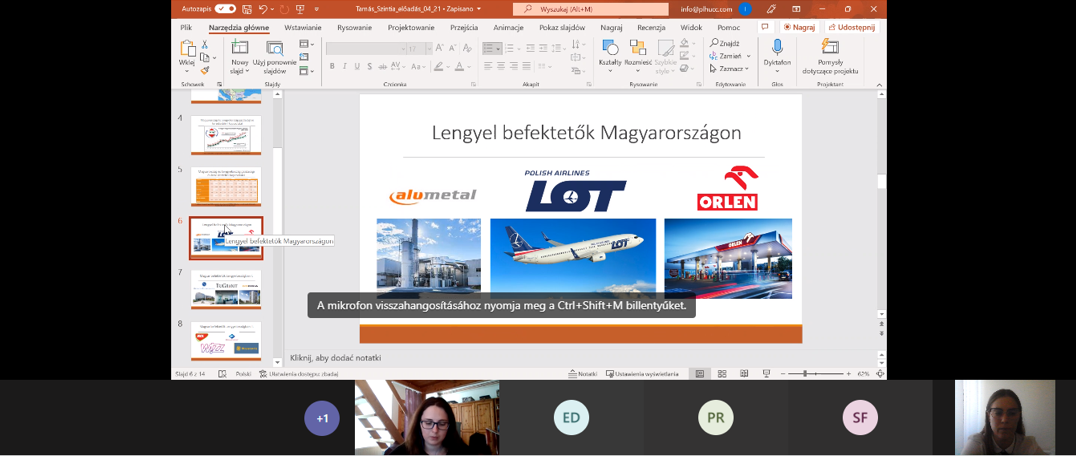Click Znajdź search icon in Edytowanie
This screenshot has height=457, width=1076.
(x=714, y=43)
